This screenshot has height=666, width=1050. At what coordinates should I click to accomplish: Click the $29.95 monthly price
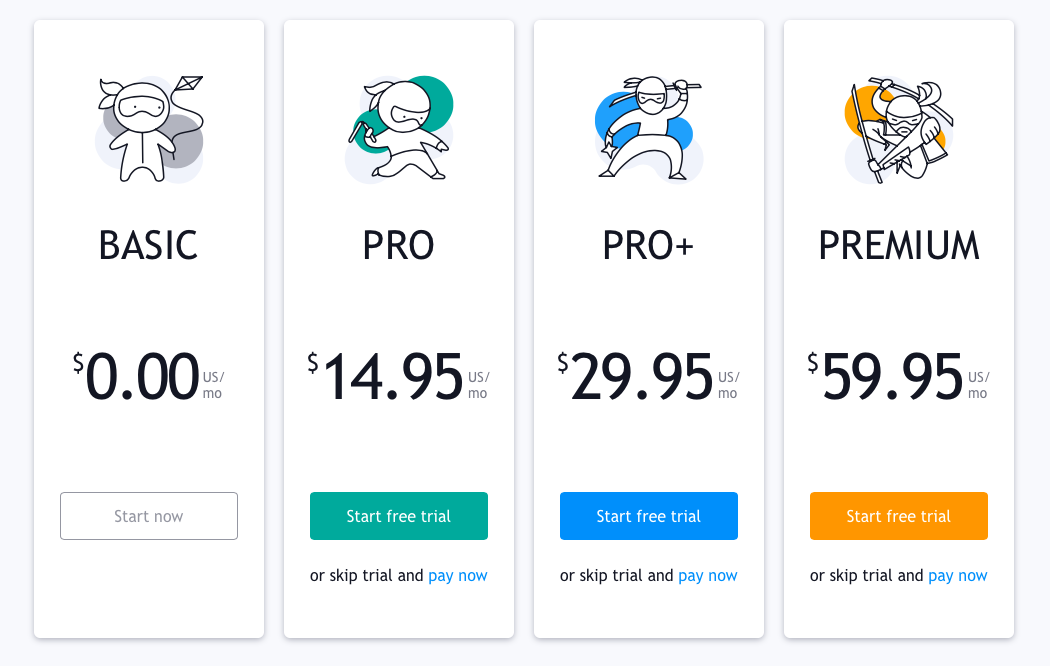coord(635,376)
